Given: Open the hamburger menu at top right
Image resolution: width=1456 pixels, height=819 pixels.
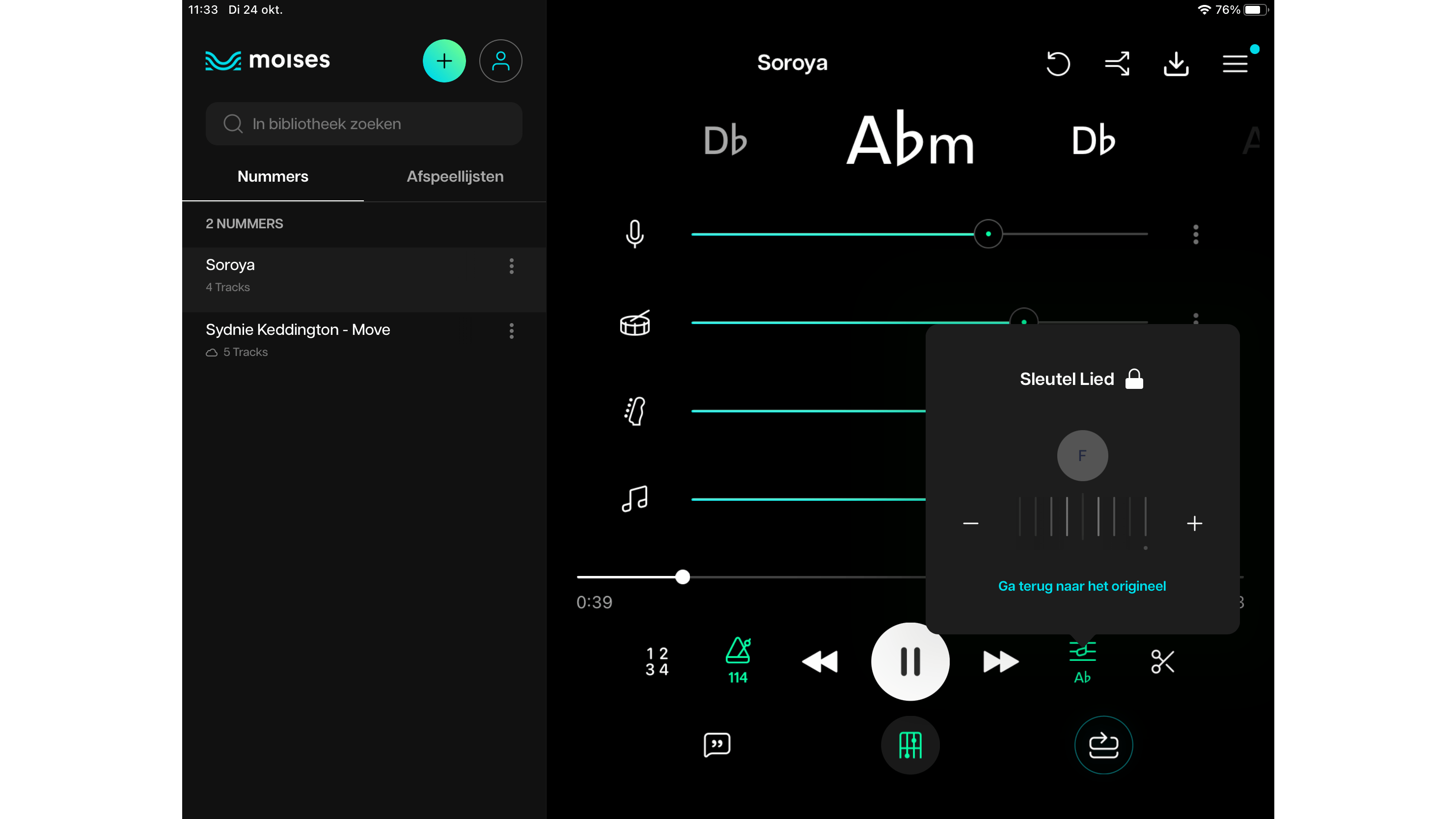Looking at the screenshot, I should point(1235,63).
